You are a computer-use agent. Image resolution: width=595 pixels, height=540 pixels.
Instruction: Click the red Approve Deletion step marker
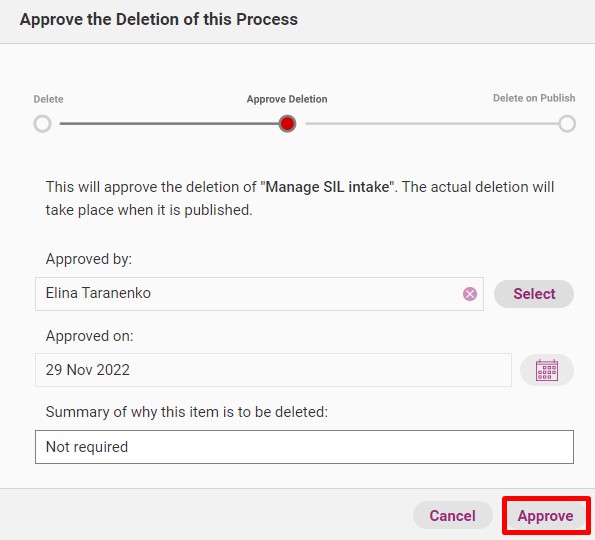coord(287,124)
